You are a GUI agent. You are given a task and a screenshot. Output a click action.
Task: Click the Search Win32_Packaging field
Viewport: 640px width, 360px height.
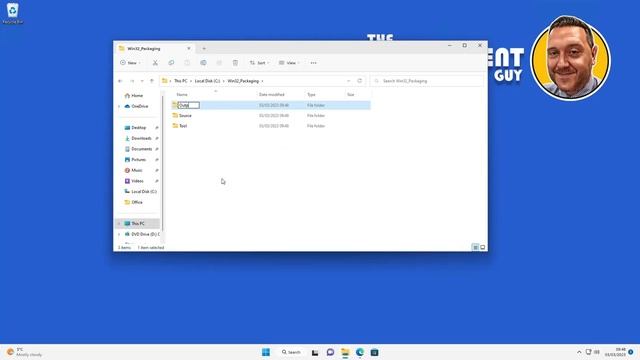(x=427, y=81)
